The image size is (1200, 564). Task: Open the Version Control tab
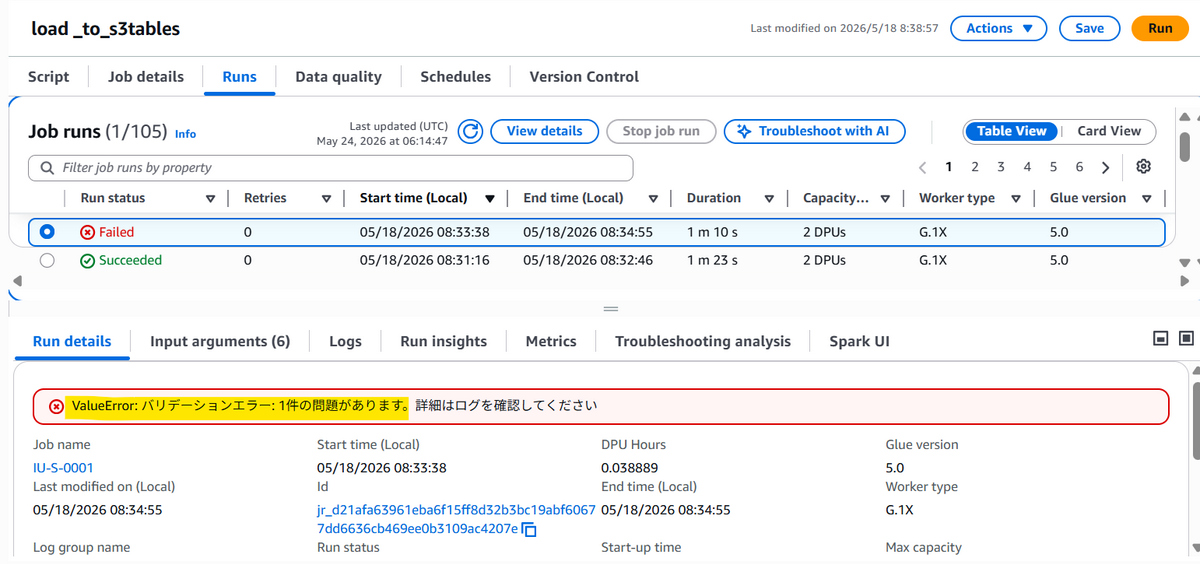[584, 76]
